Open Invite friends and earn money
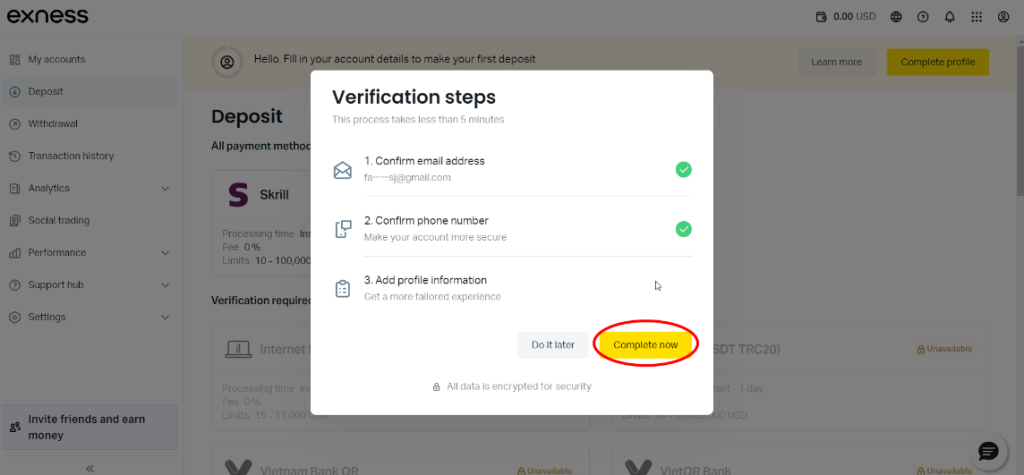Image resolution: width=1024 pixels, height=475 pixels. click(89, 427)
